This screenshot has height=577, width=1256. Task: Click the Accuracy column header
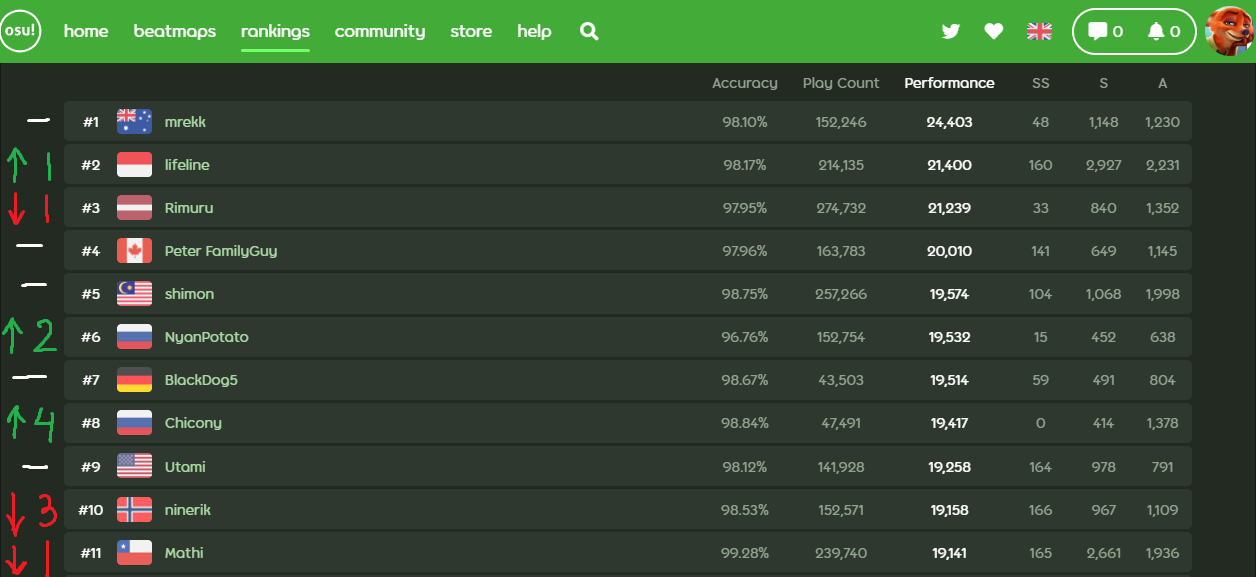[x=745, y=84]
